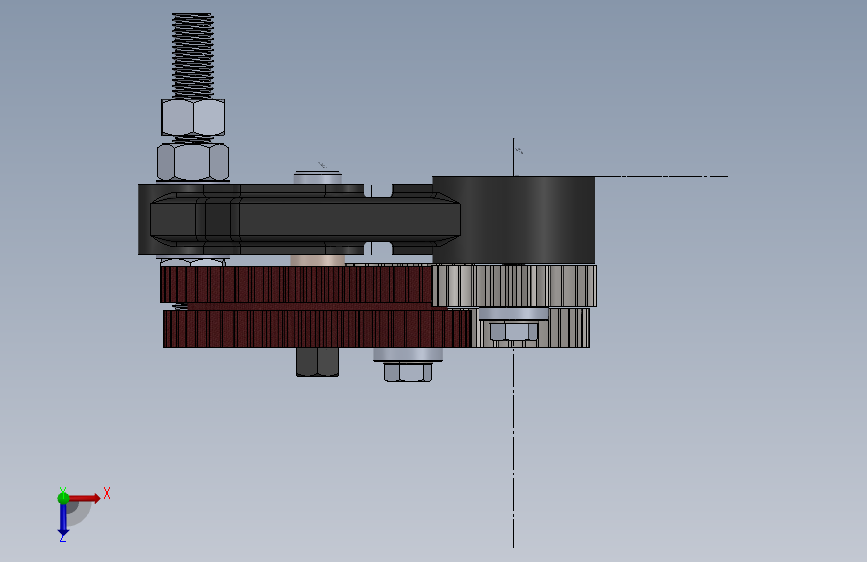Click the red X label of the triad

107,493
